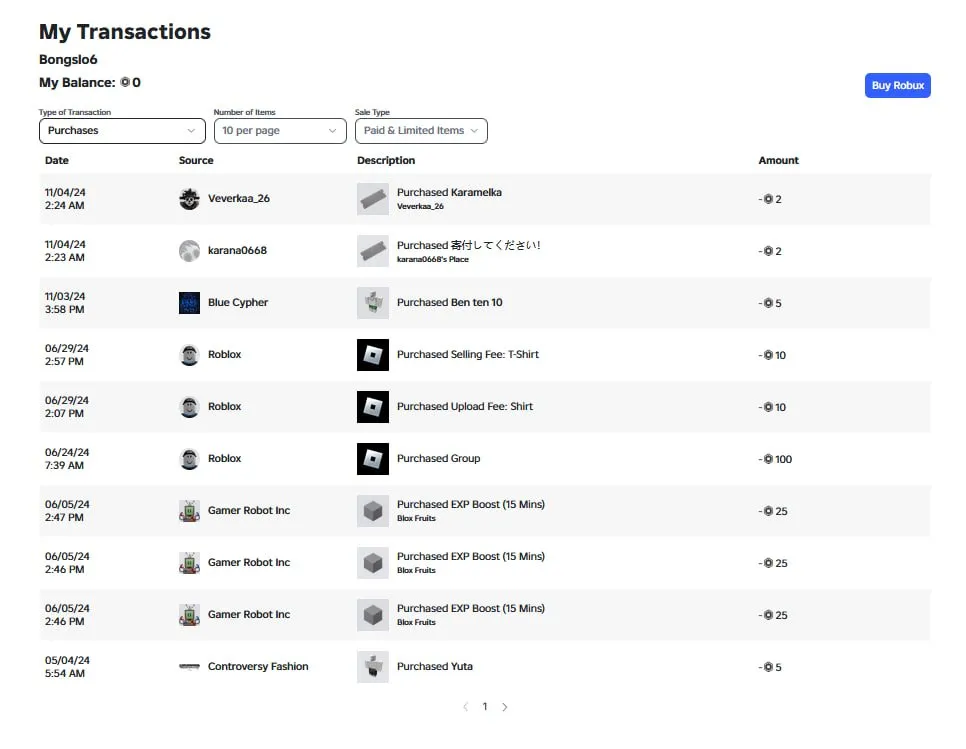Click Roblox avatar in Selling Fee row
966x749 pixels.
tap(189, 355)
